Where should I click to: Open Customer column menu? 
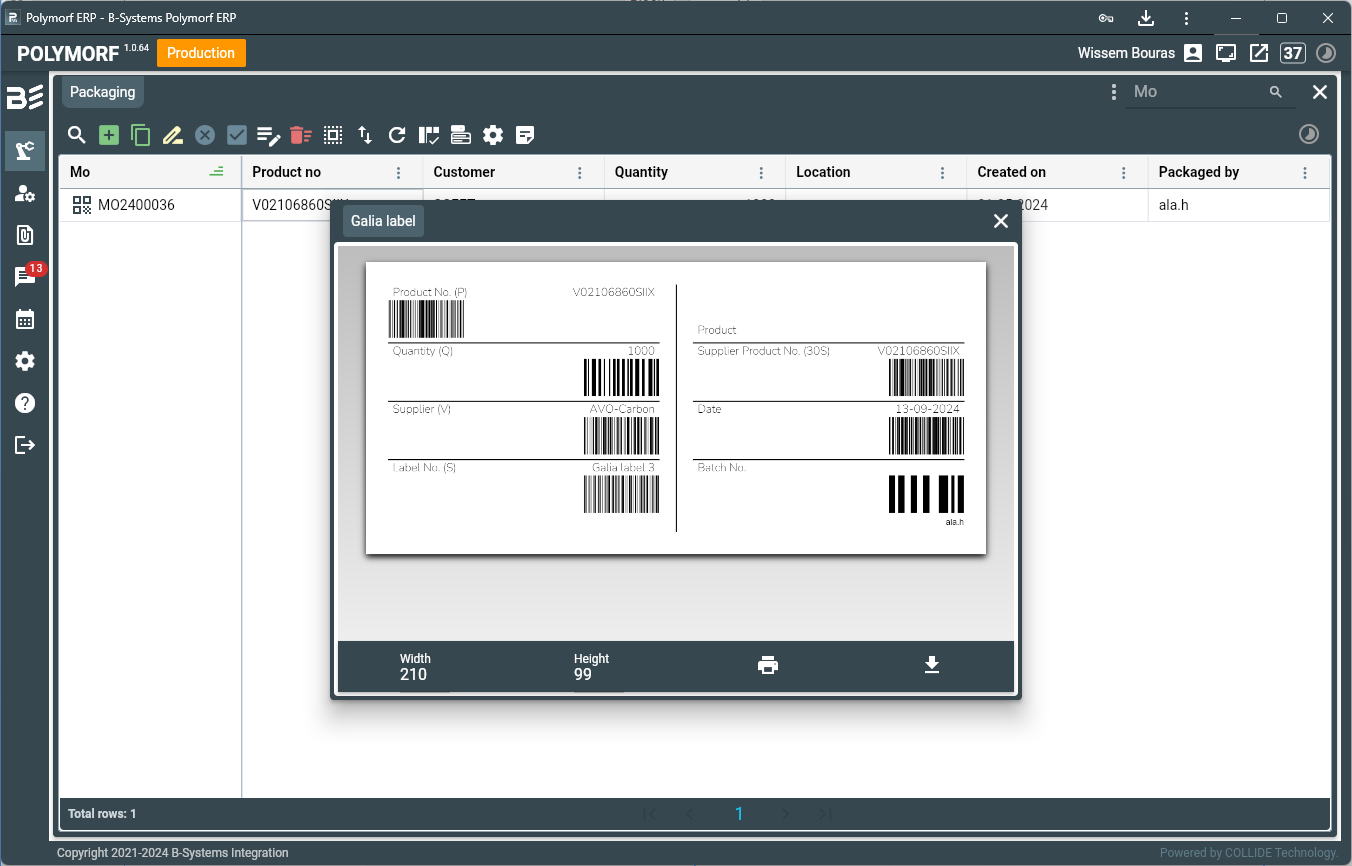tap(580, 173)
